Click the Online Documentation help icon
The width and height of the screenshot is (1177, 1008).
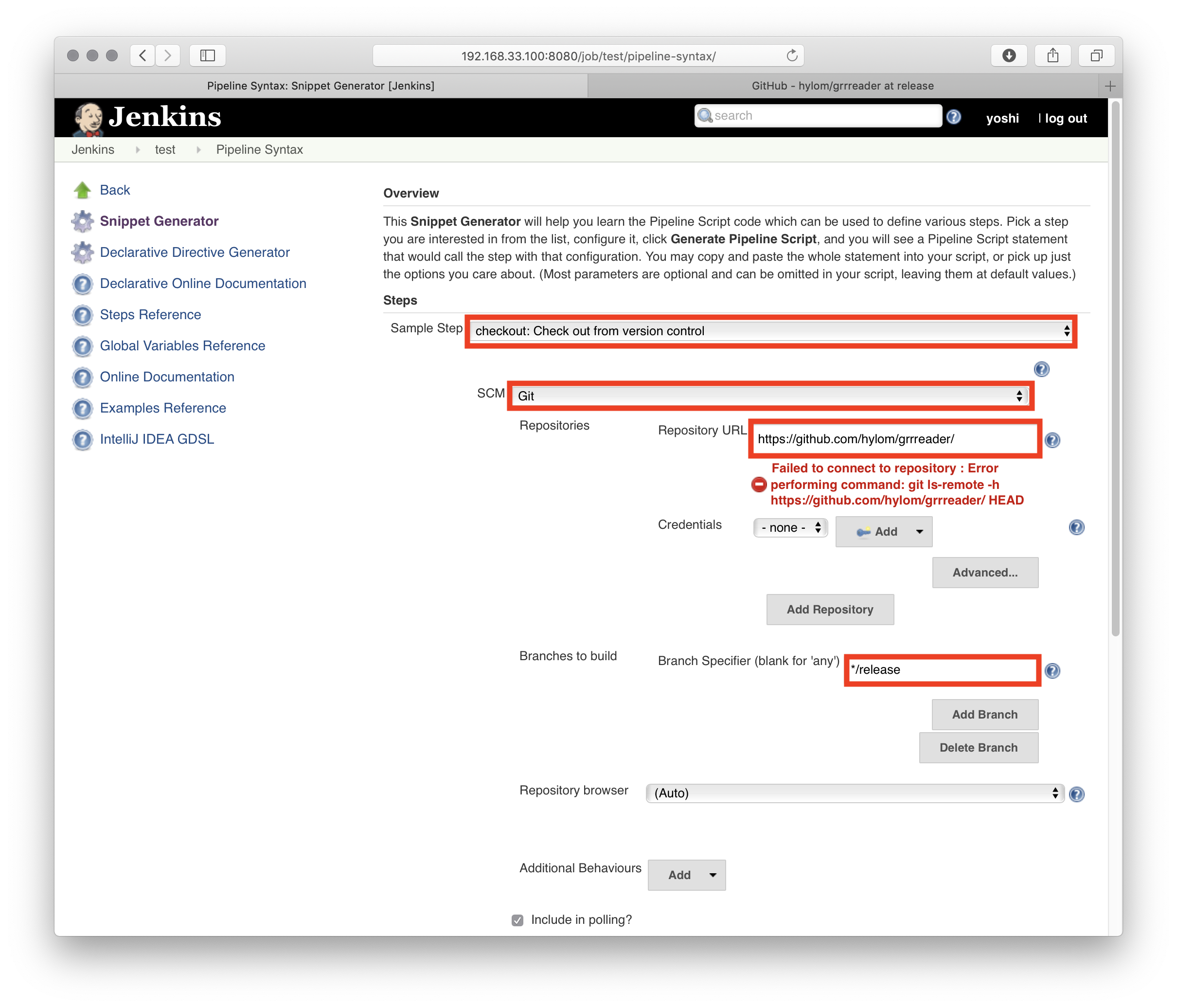[x=82, y=378]
